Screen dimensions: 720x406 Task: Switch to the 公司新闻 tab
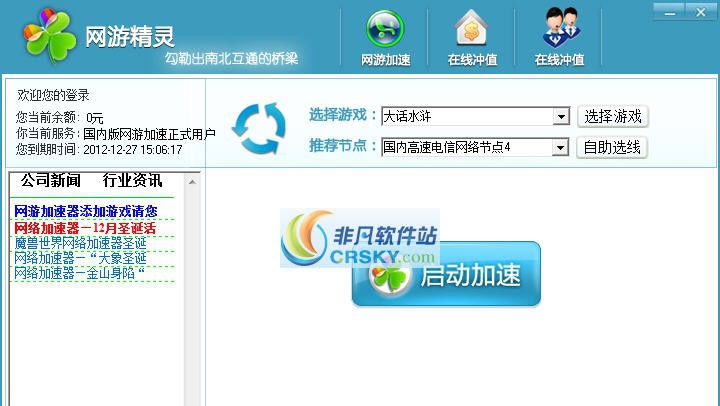51,180
